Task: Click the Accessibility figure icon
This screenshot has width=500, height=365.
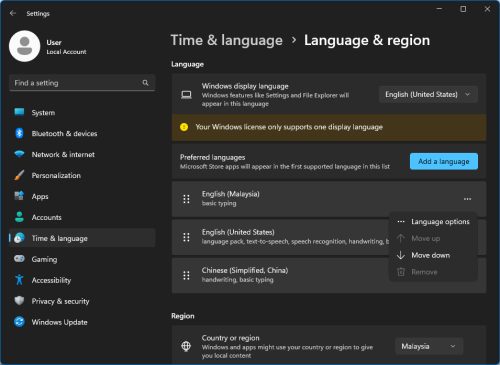Action: [x=19, y=280]
